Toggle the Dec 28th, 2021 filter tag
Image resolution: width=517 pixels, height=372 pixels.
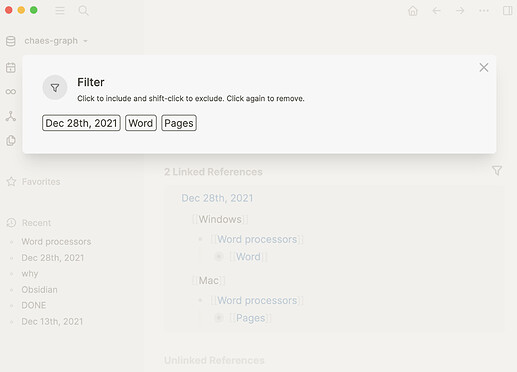point(81,123)
